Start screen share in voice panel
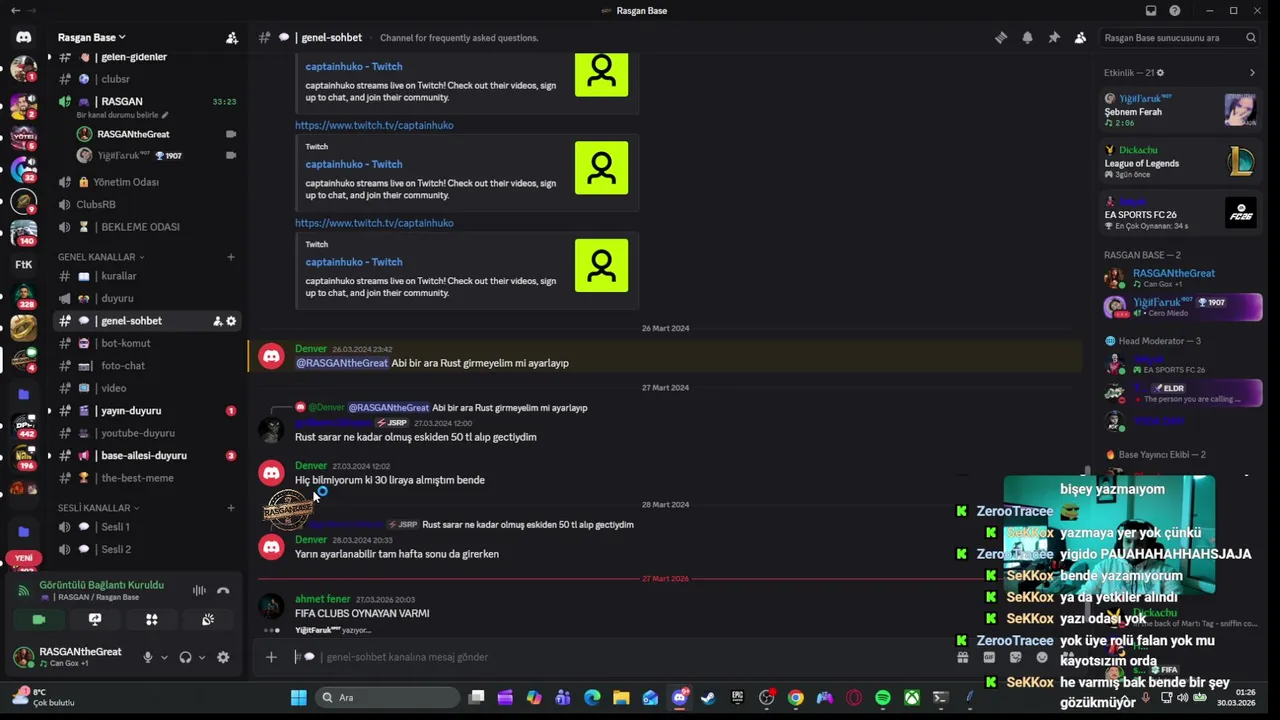 click(95, 619)
